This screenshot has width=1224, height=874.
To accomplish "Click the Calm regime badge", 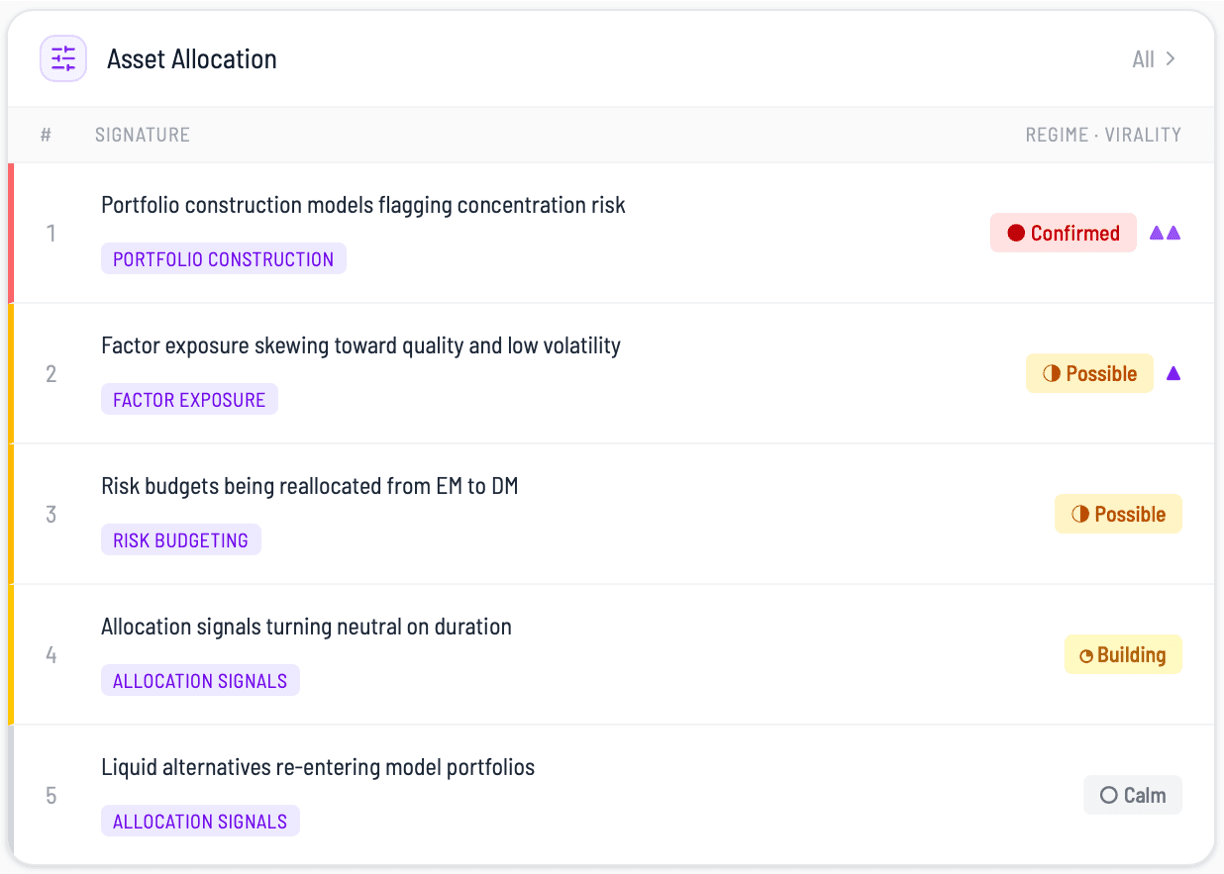I will [x=1133, y=796].
